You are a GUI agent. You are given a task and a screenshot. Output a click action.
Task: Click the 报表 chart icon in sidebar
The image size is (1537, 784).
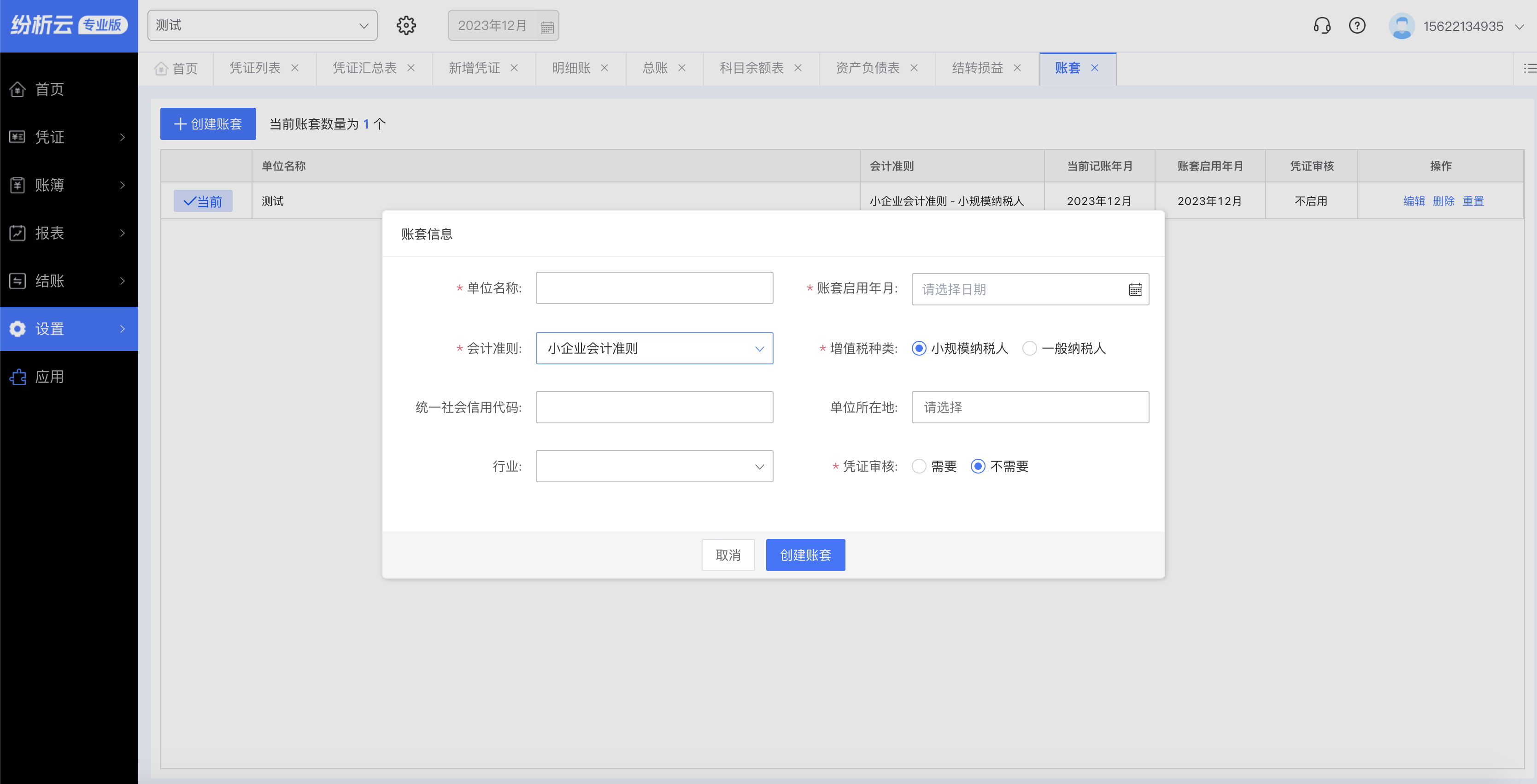(18, 233)
